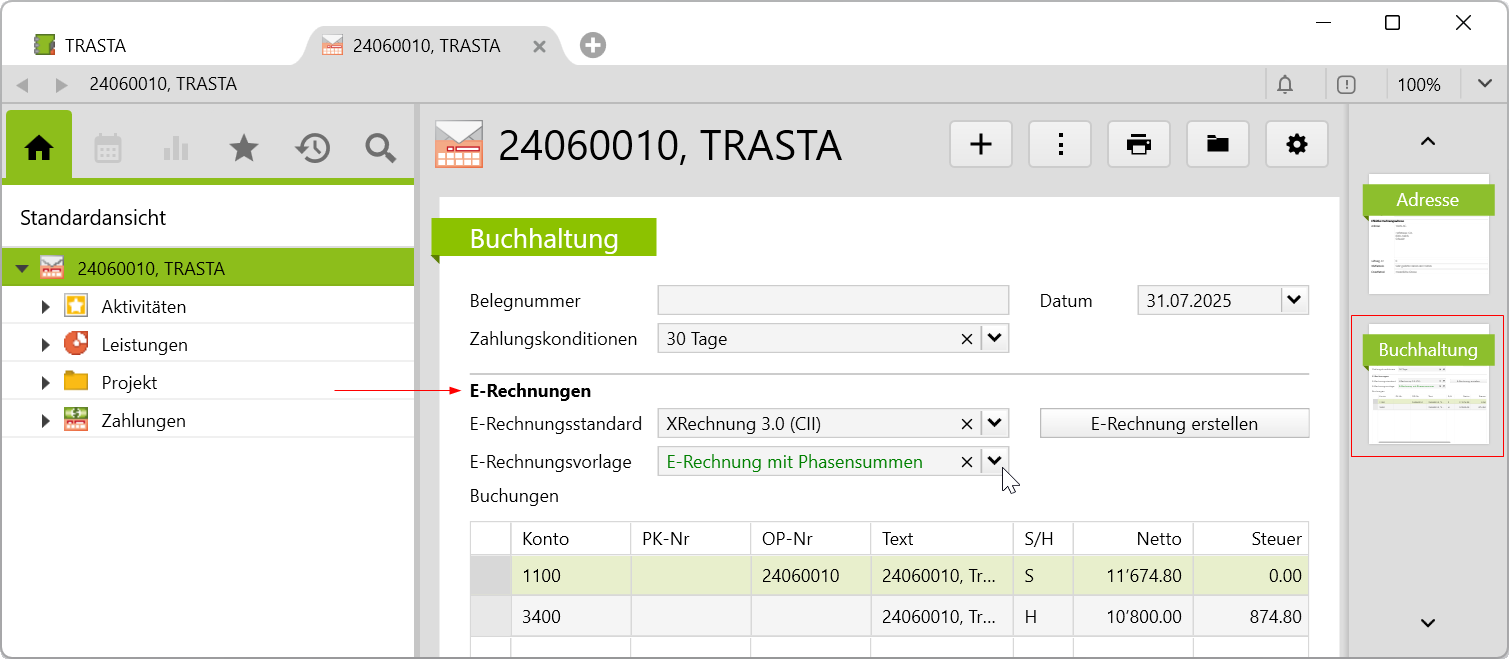Collapse the 24060010, TRASTA tree node
The width and height of the screenshot is (1509, 659).
pyautogui.click(x=22, y=269)
